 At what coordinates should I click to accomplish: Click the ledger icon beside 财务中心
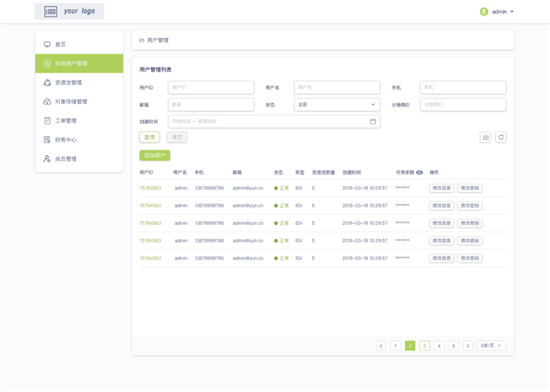point(47,140)
